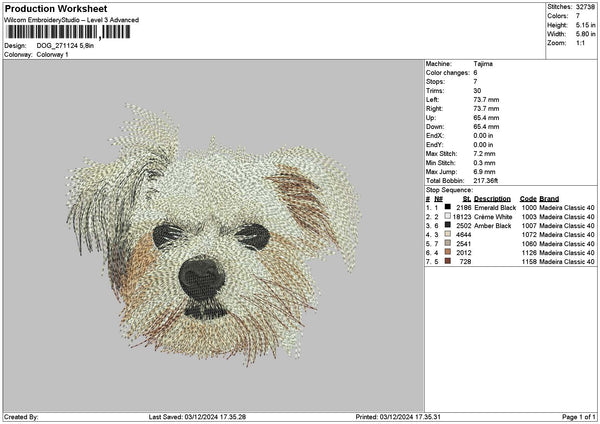Click design name 'DOG_271124 5,8in'

pyautogui.click(x=65, y=46)
